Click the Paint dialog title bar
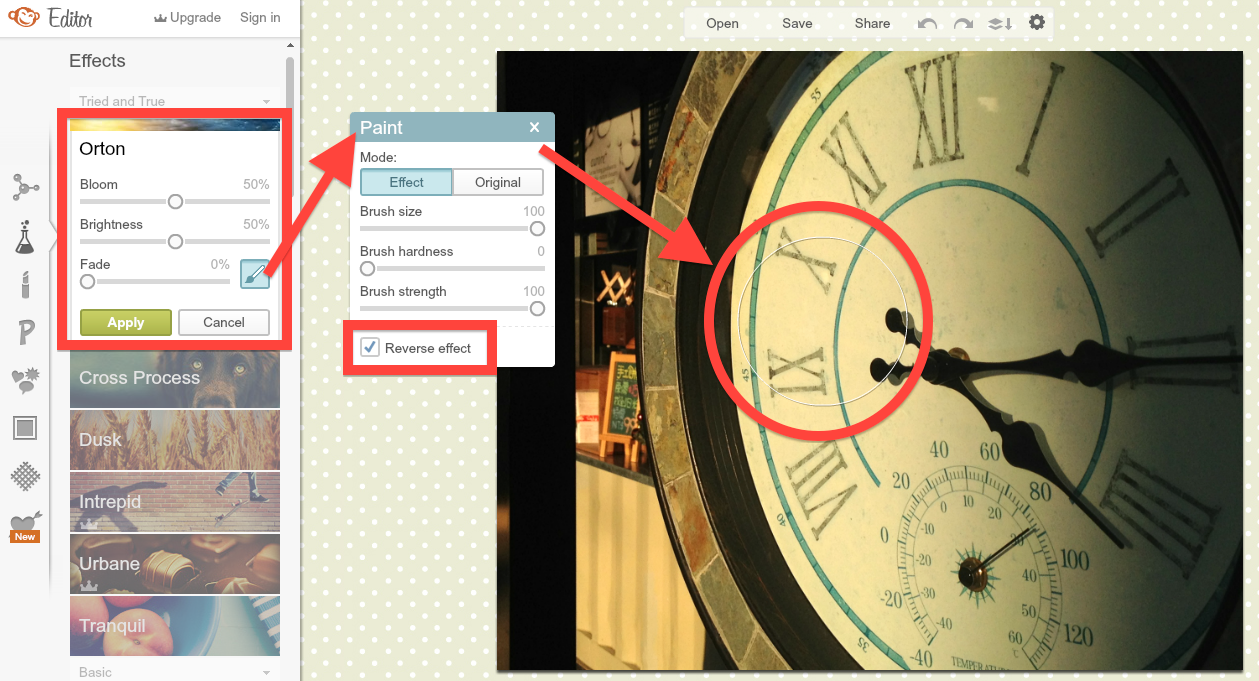The width and height of the screenshot is (1259, 681). (452, 127)
